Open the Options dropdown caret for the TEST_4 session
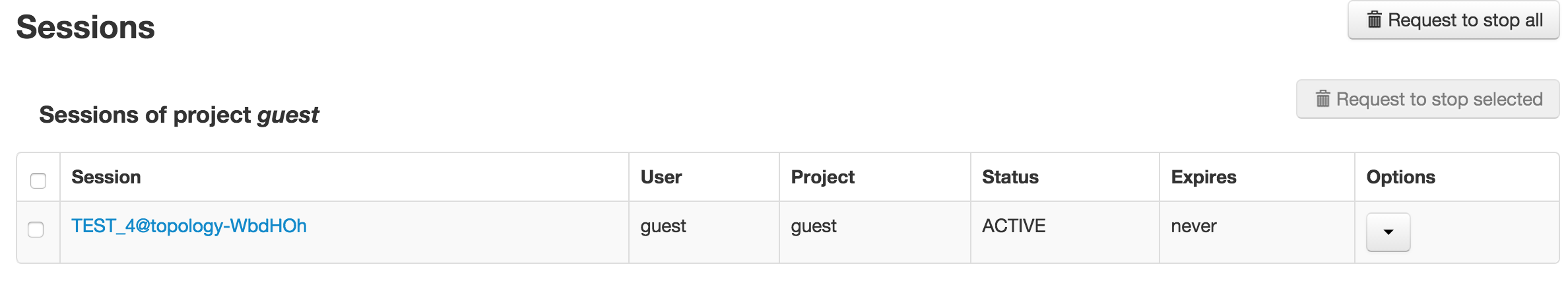 [x=1388, y=232]
